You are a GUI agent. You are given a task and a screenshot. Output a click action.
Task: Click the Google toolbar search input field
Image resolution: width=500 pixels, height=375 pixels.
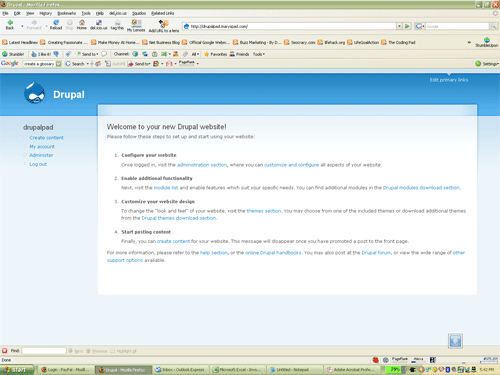point(39,64)
